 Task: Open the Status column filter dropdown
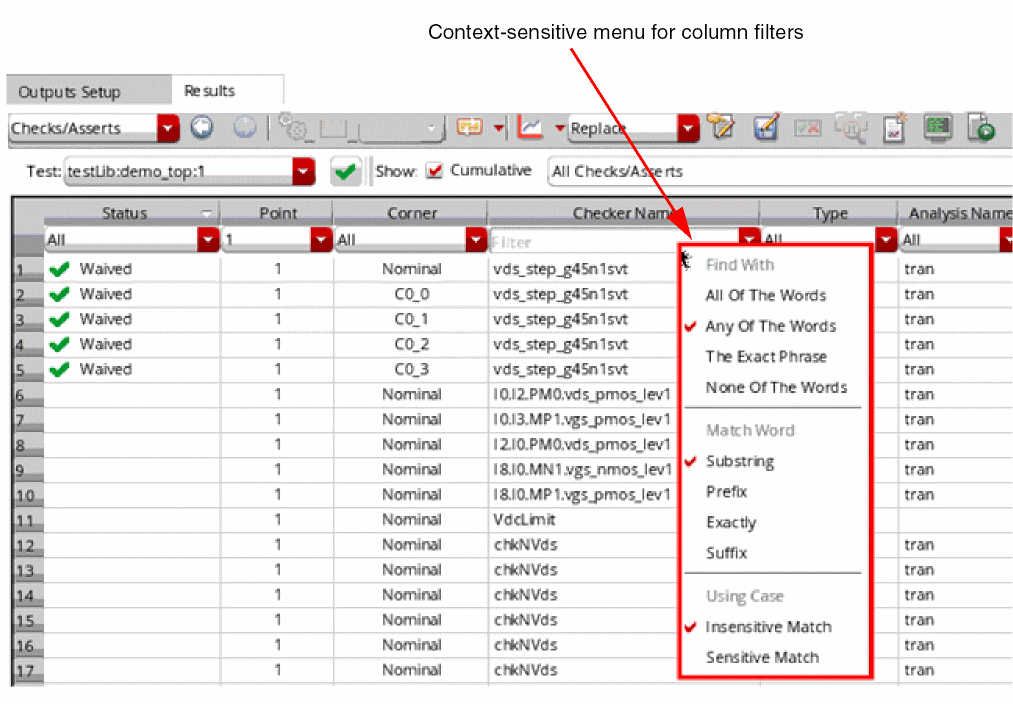(x=208, y=241)
